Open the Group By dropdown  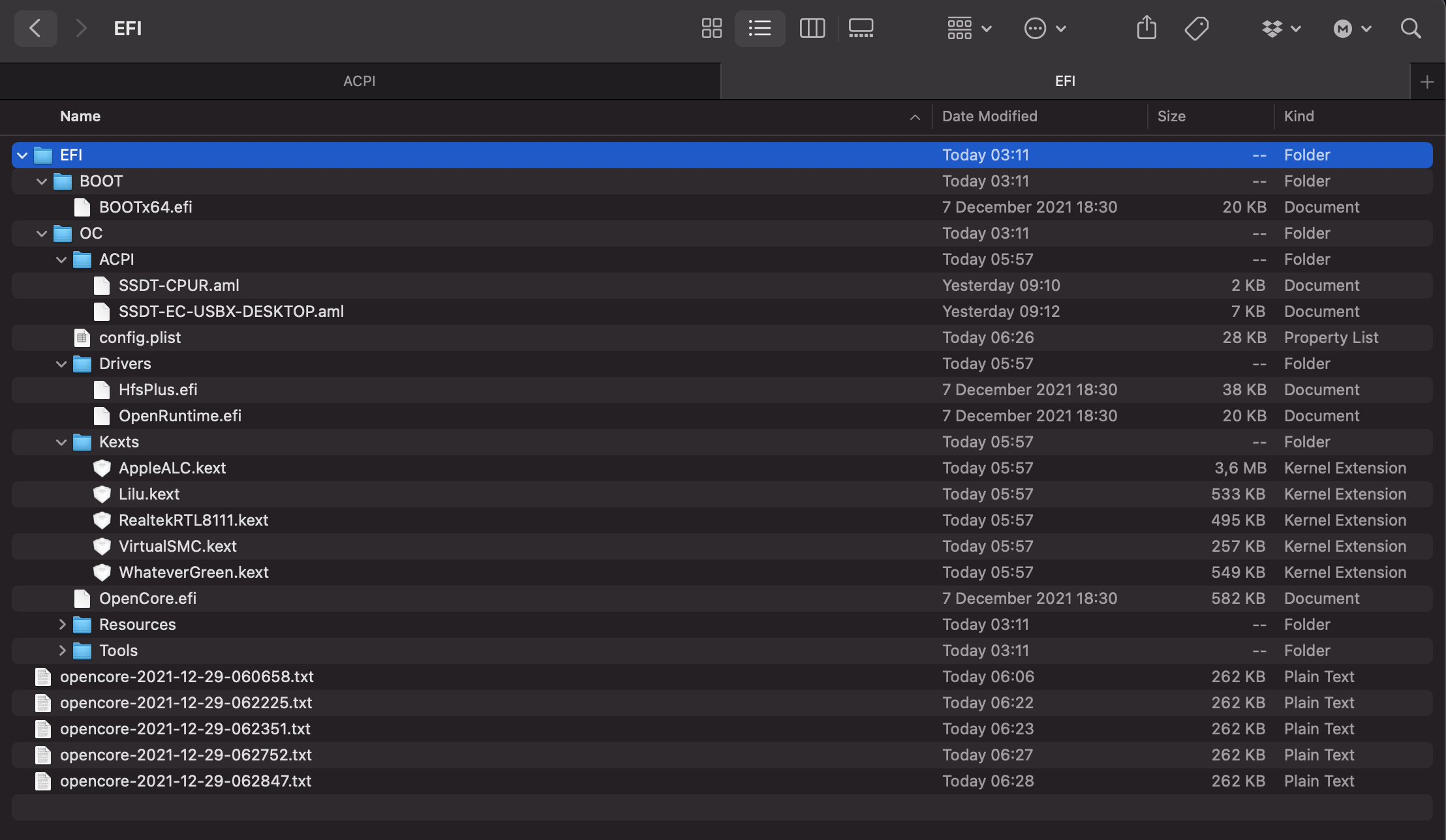969,28
